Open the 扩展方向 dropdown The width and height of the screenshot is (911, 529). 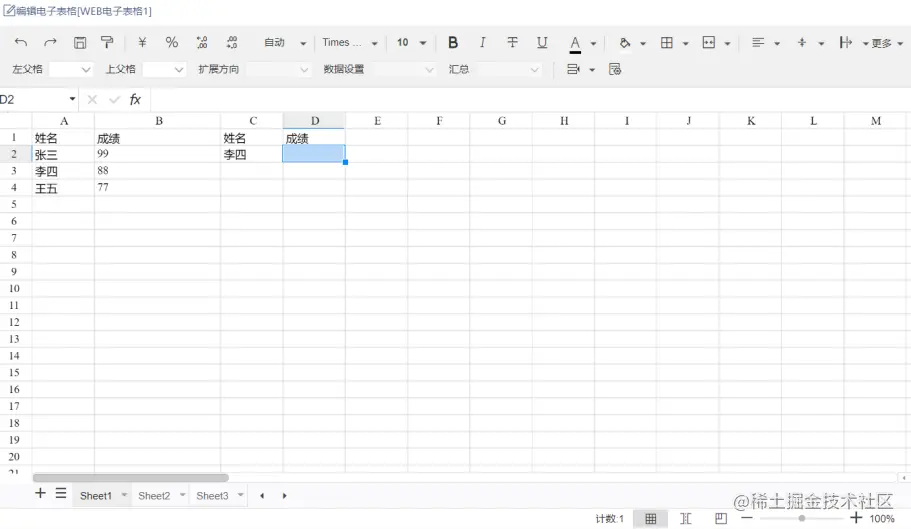278,70
